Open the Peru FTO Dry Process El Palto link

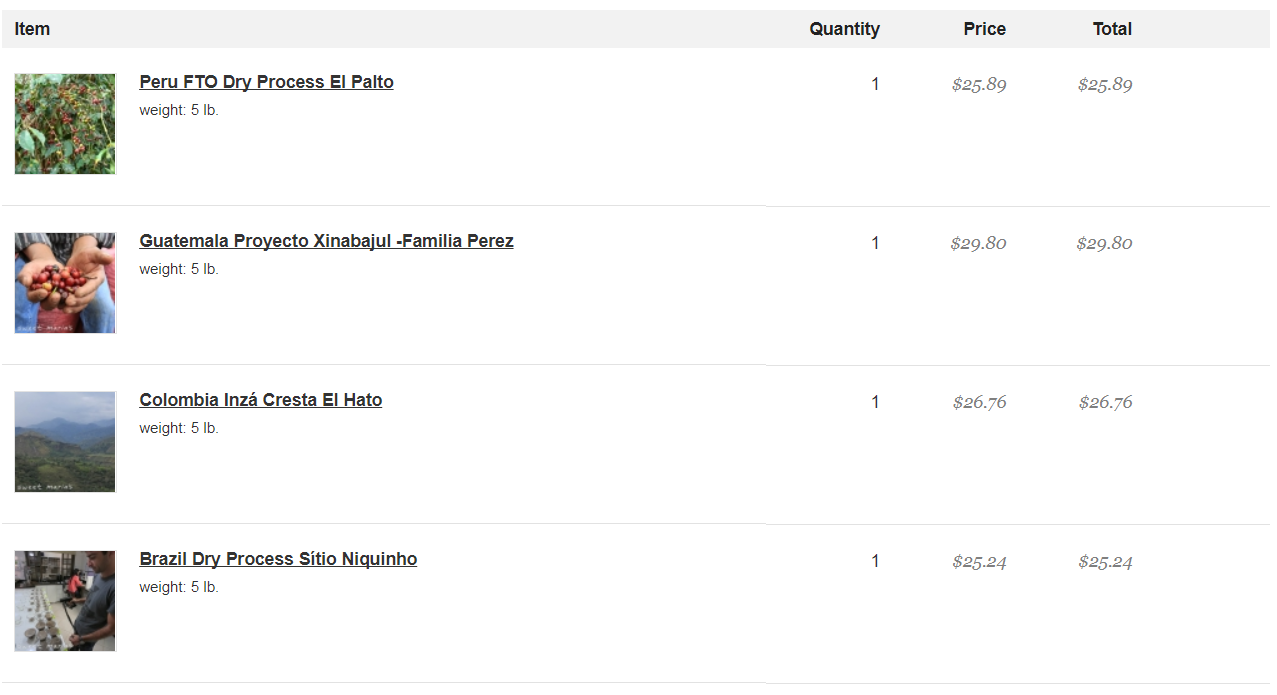[x=266, y=82]
